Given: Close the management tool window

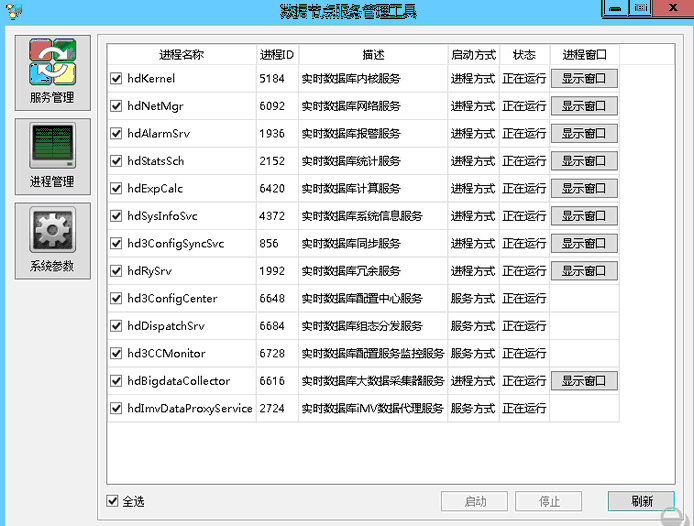Looking at the screenshot, I should (x=673, y=8).
